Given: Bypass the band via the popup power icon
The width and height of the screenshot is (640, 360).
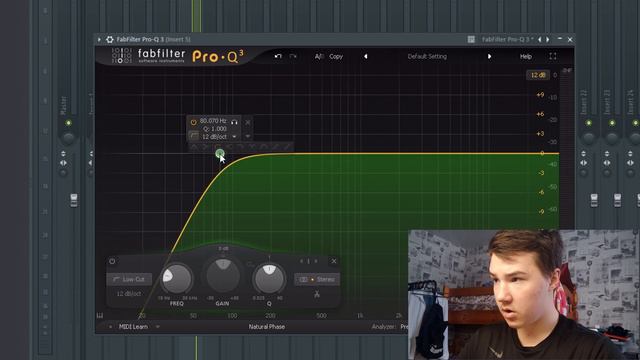Looking at the screenshot, I should tap(193, 122).
